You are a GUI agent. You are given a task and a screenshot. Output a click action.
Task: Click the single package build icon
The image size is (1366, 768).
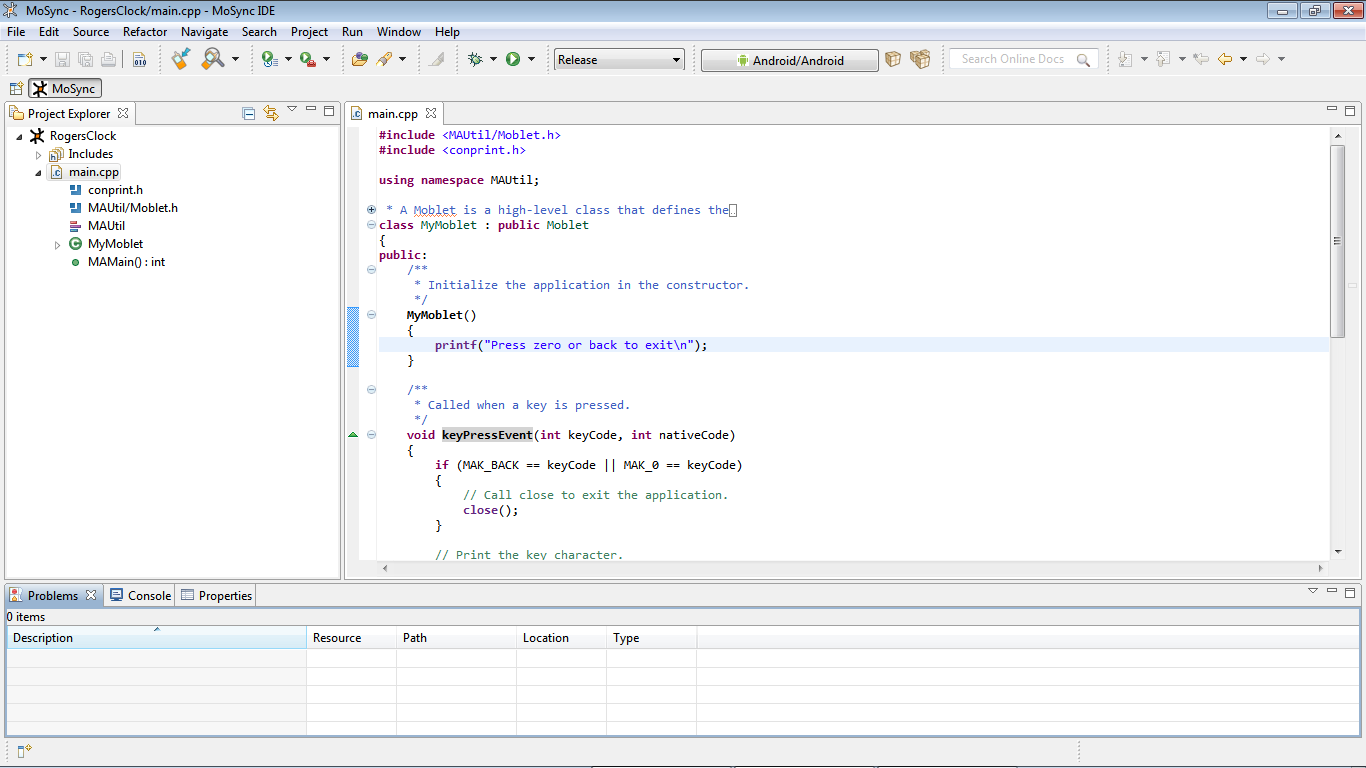[893, 60]
